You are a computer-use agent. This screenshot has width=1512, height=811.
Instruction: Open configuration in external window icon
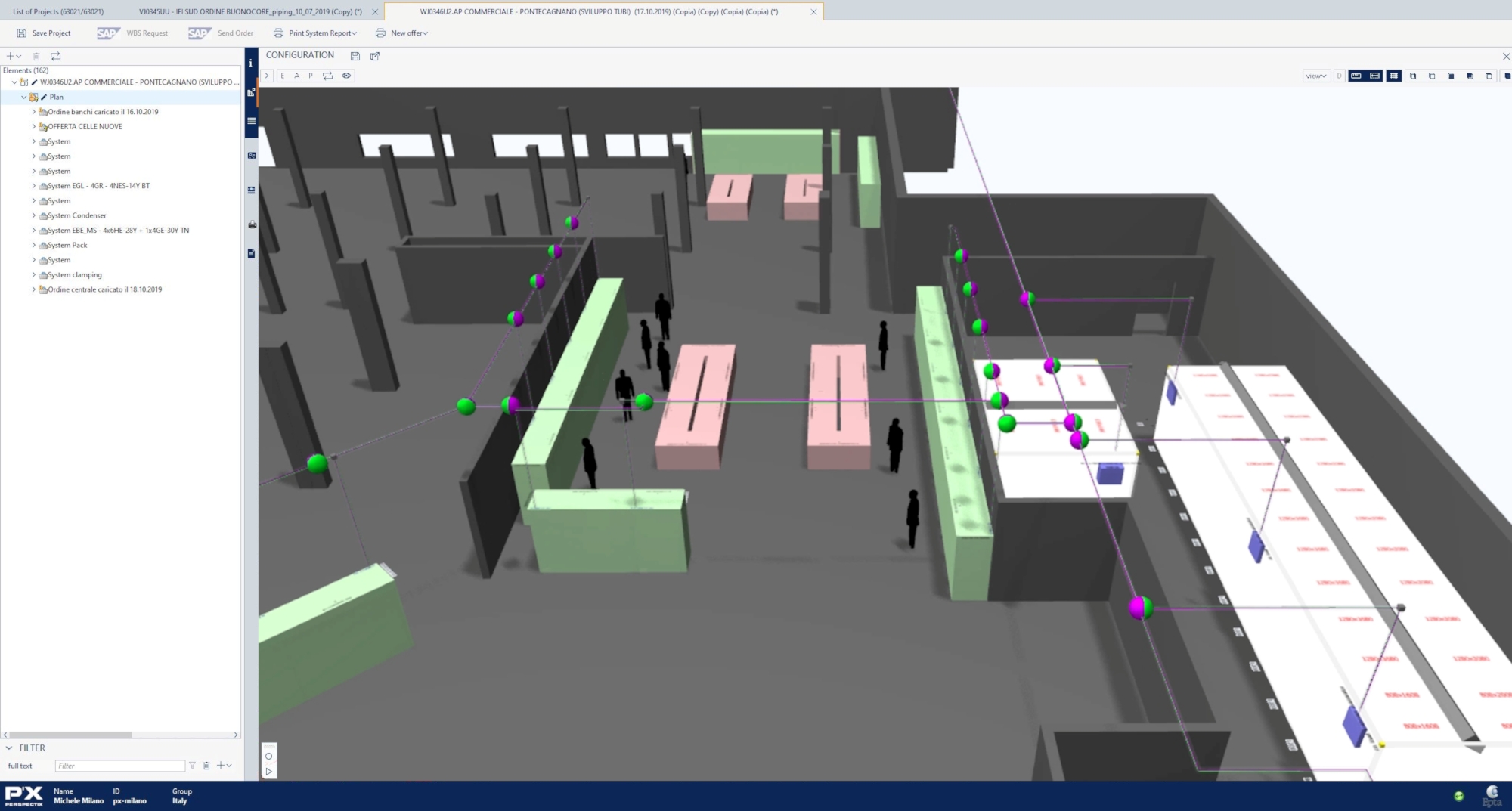click(x=375, y=56)
